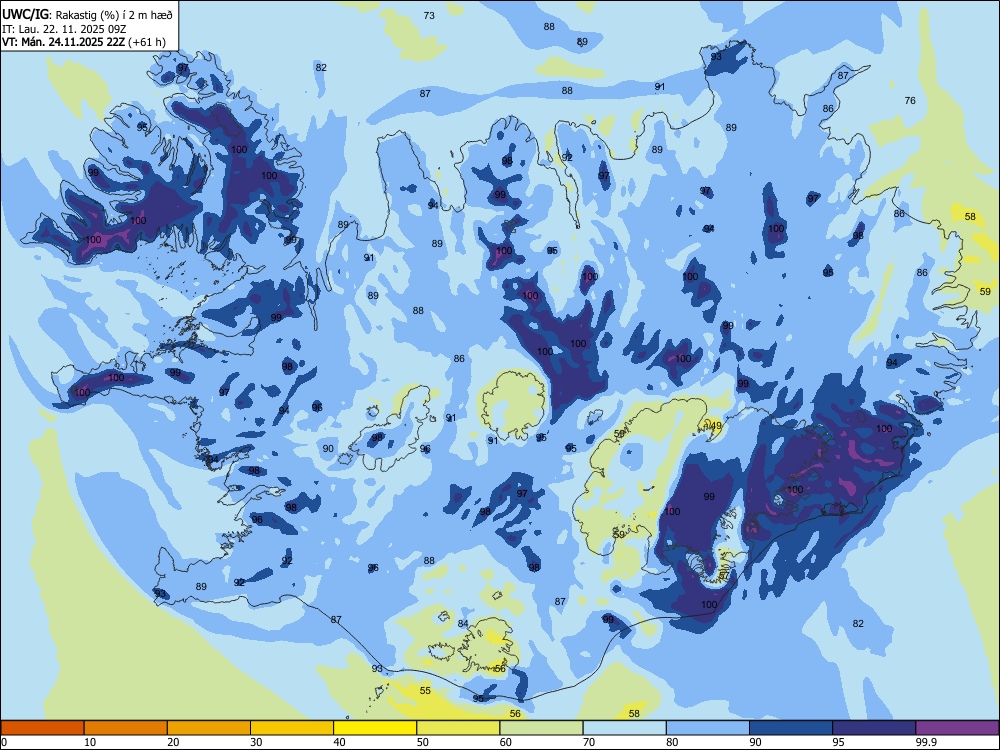Image resolution: width=1000 pixels, height=750 pixels.
Task: Click the 0–10 dark orange legend swatch
Action: 42,728
